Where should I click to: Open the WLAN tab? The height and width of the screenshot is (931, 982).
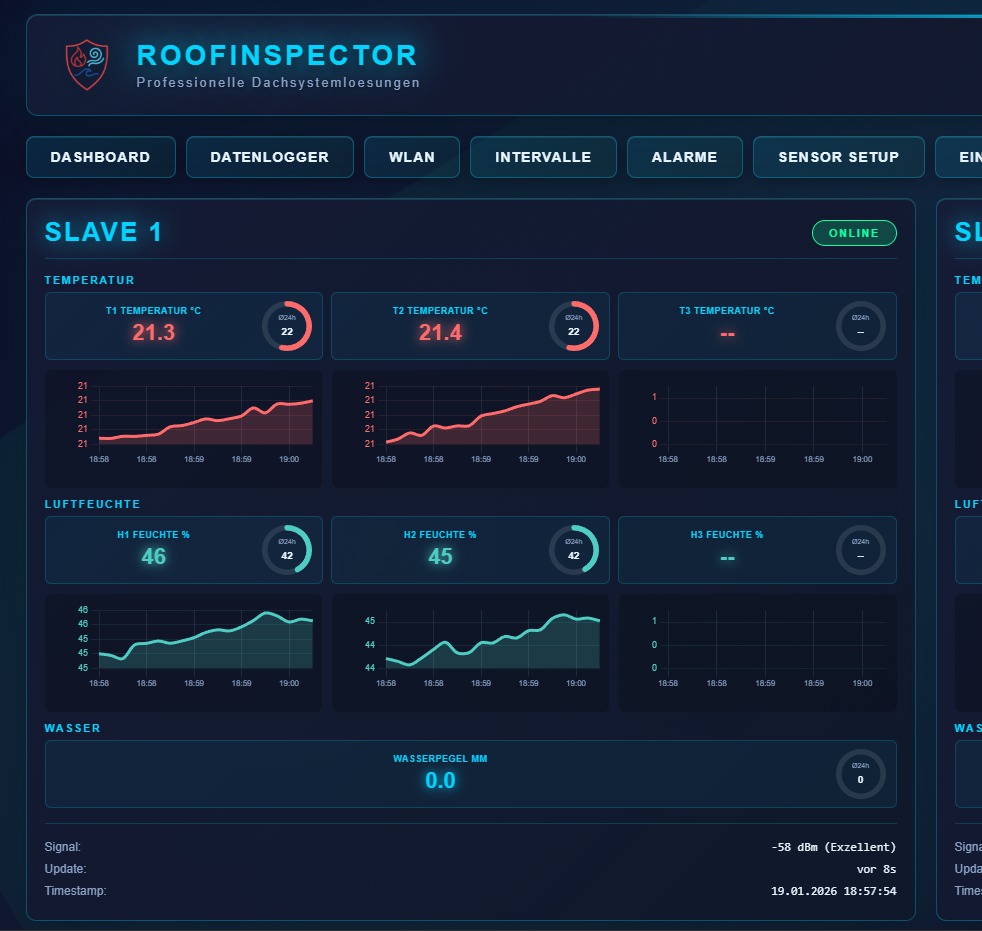[411, 157]
